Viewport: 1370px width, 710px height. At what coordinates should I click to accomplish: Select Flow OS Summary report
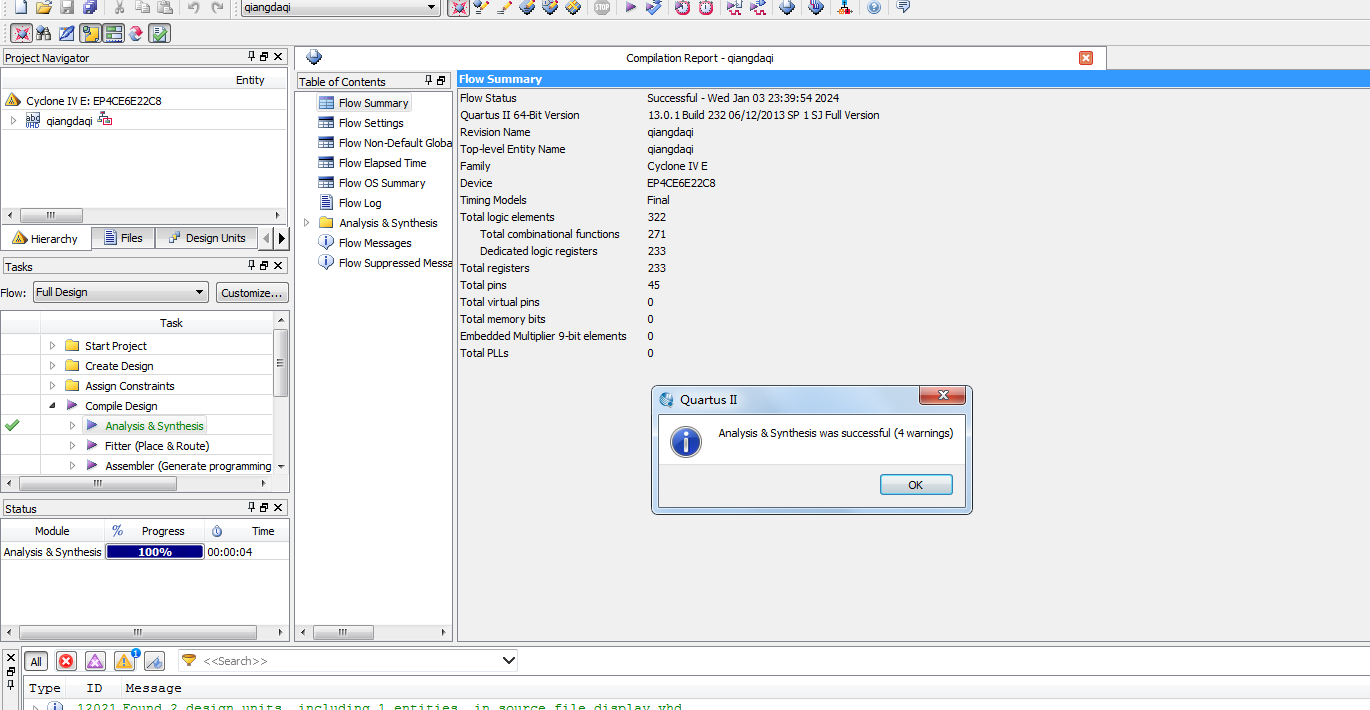(x=382, y=182)
